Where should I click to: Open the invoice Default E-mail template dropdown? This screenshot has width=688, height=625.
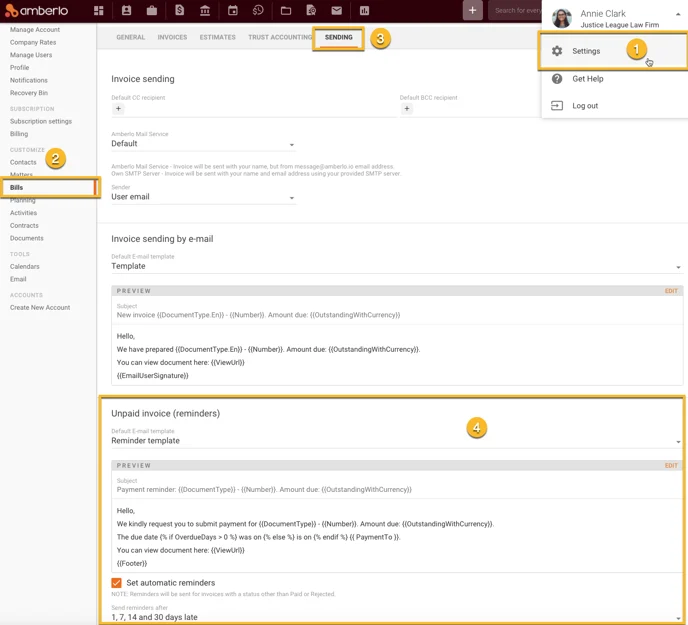(x=397, y=266)
